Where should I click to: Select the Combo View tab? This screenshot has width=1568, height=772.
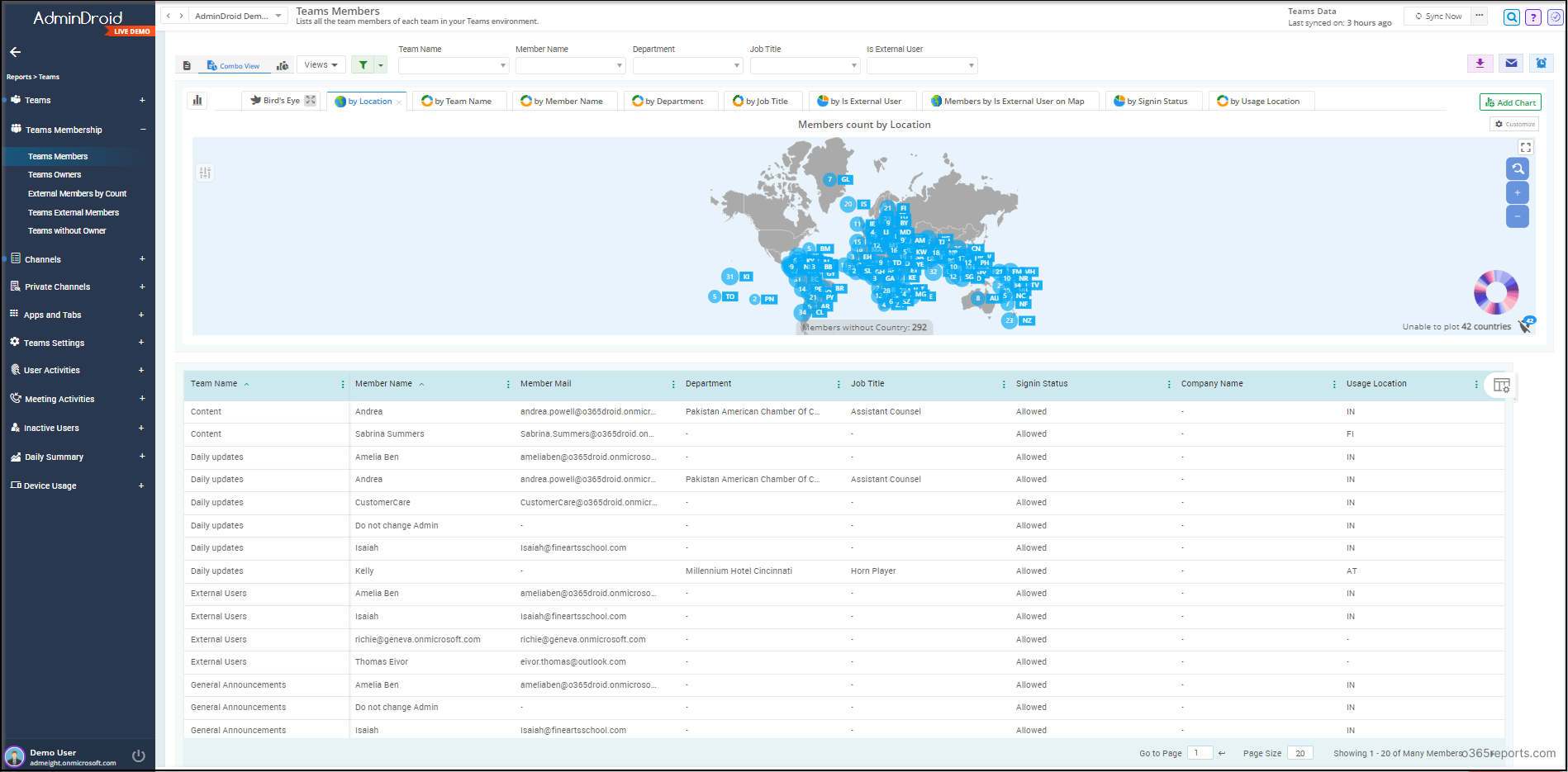(x=234, y=65)
